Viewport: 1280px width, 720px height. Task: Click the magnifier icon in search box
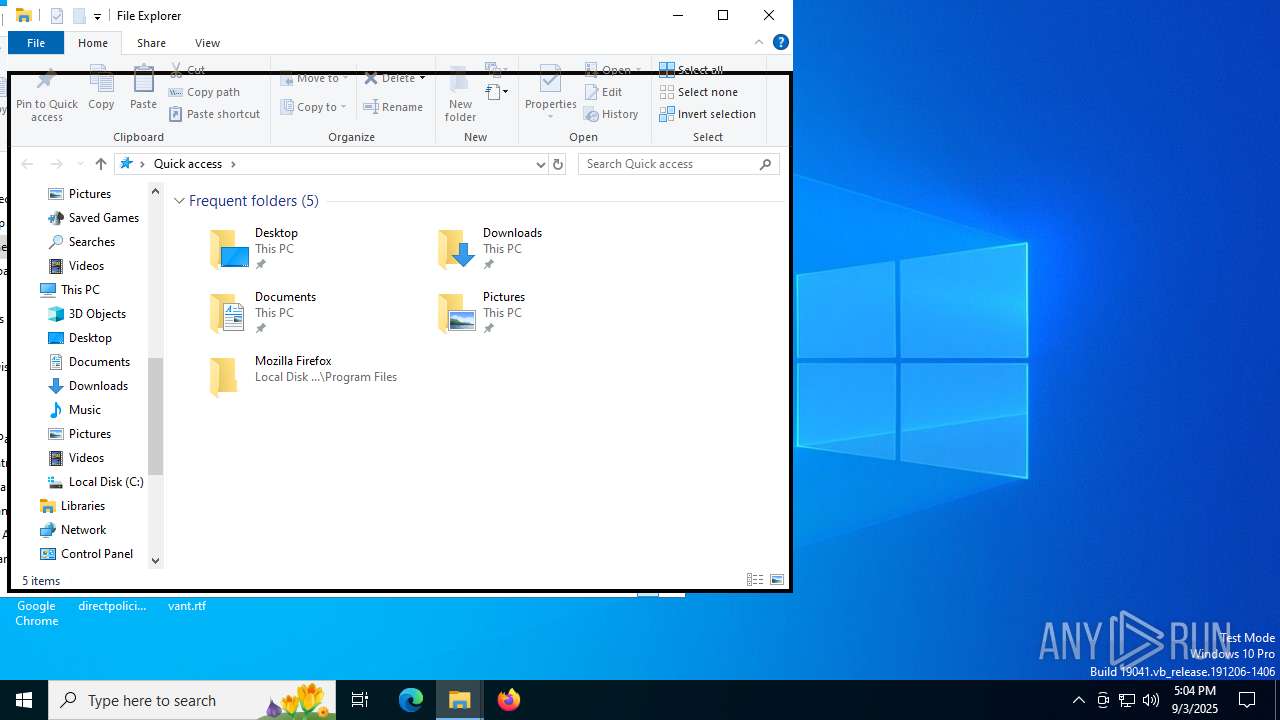766,164
